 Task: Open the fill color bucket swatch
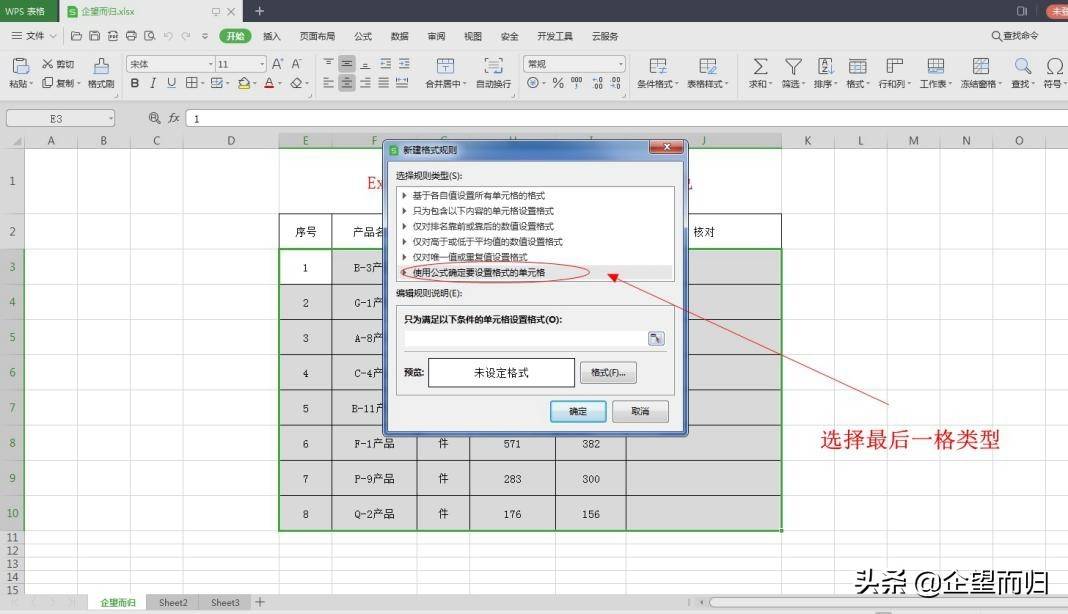click(x=243, y=83)
